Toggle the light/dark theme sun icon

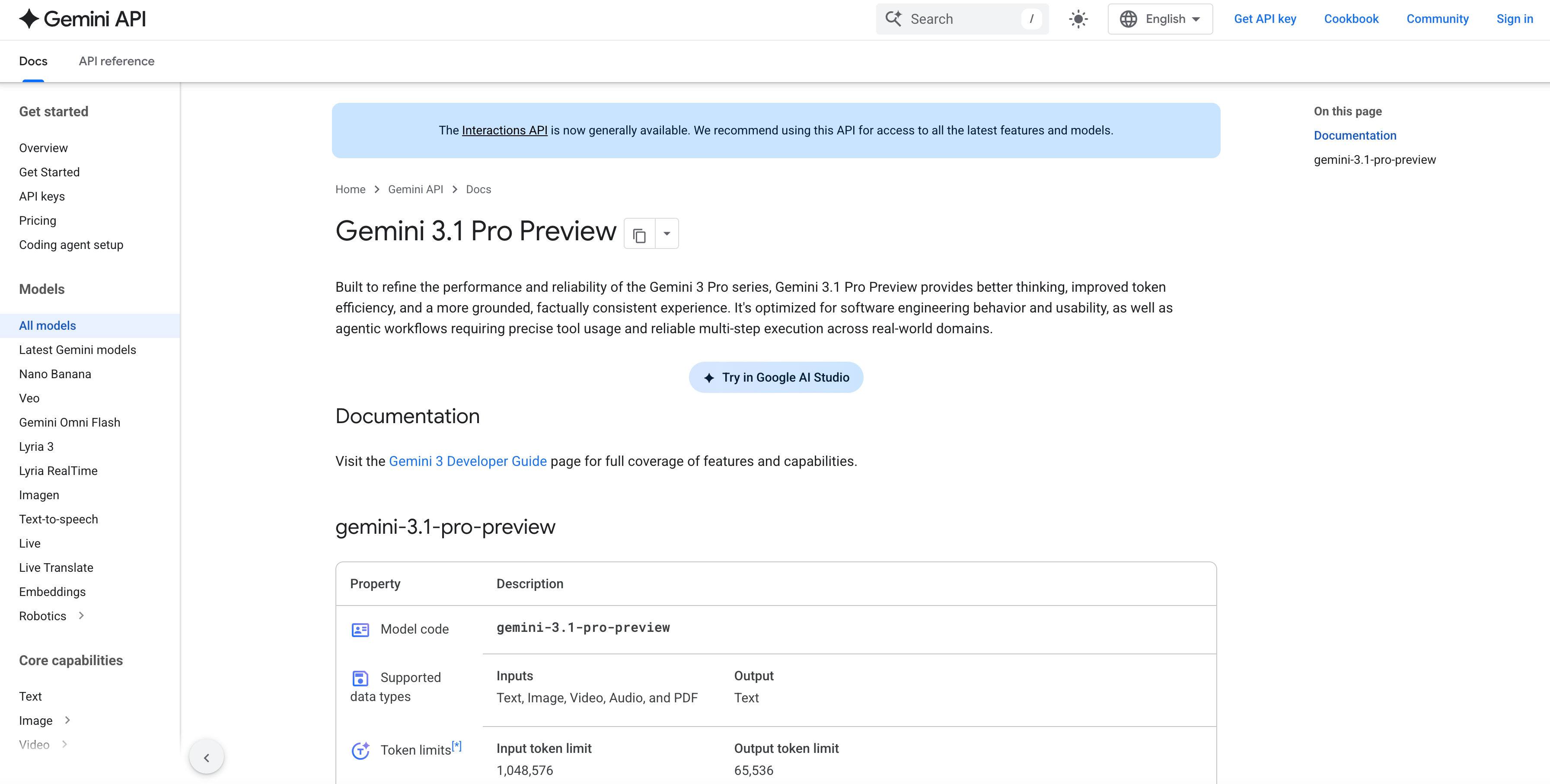(x=1078, y=19)
